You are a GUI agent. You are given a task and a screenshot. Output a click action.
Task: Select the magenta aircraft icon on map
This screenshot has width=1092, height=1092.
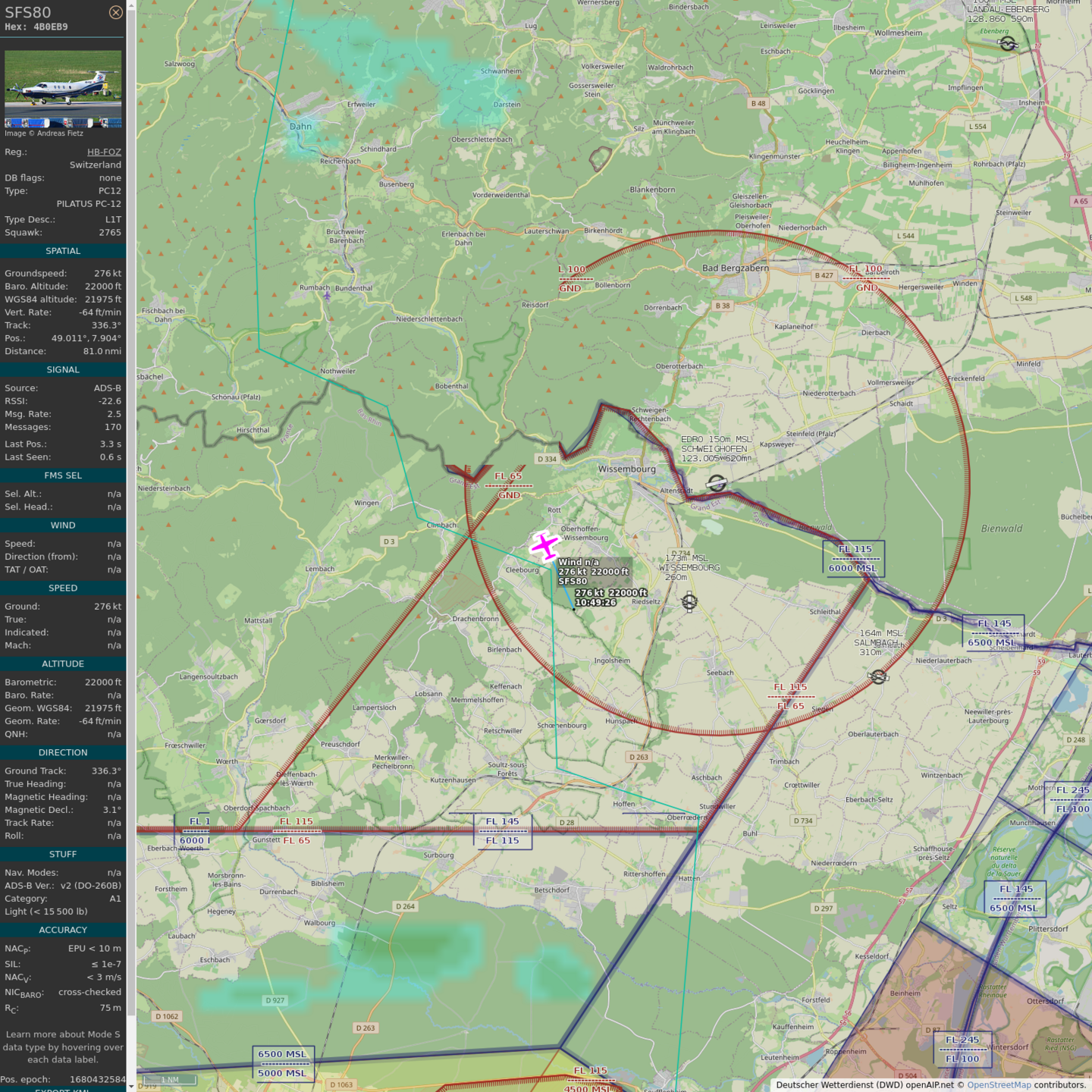point(544,545)
